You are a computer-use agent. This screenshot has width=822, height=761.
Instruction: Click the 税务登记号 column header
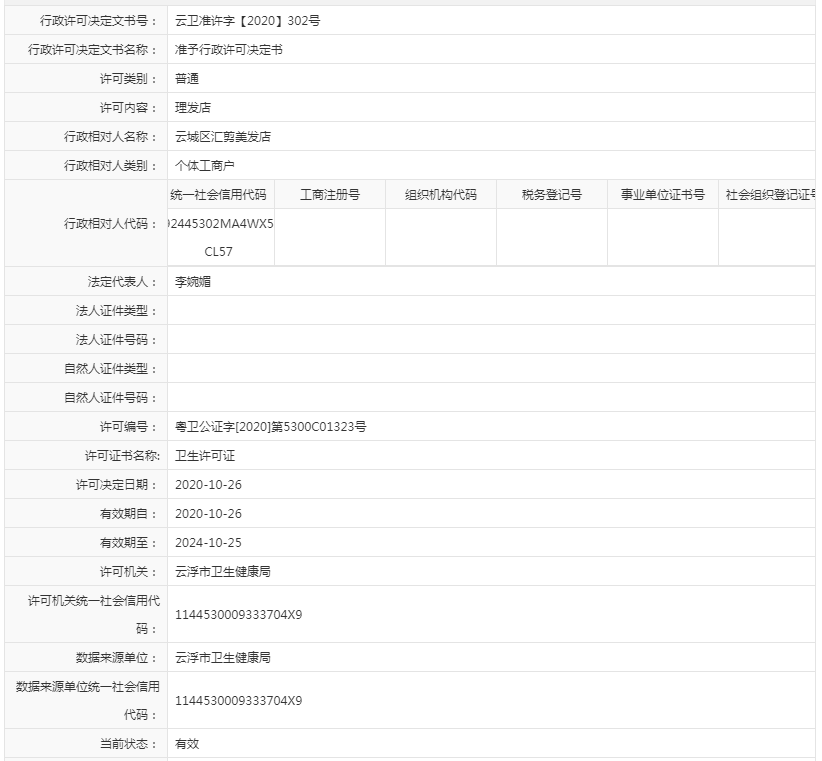(x=551, y=195)
